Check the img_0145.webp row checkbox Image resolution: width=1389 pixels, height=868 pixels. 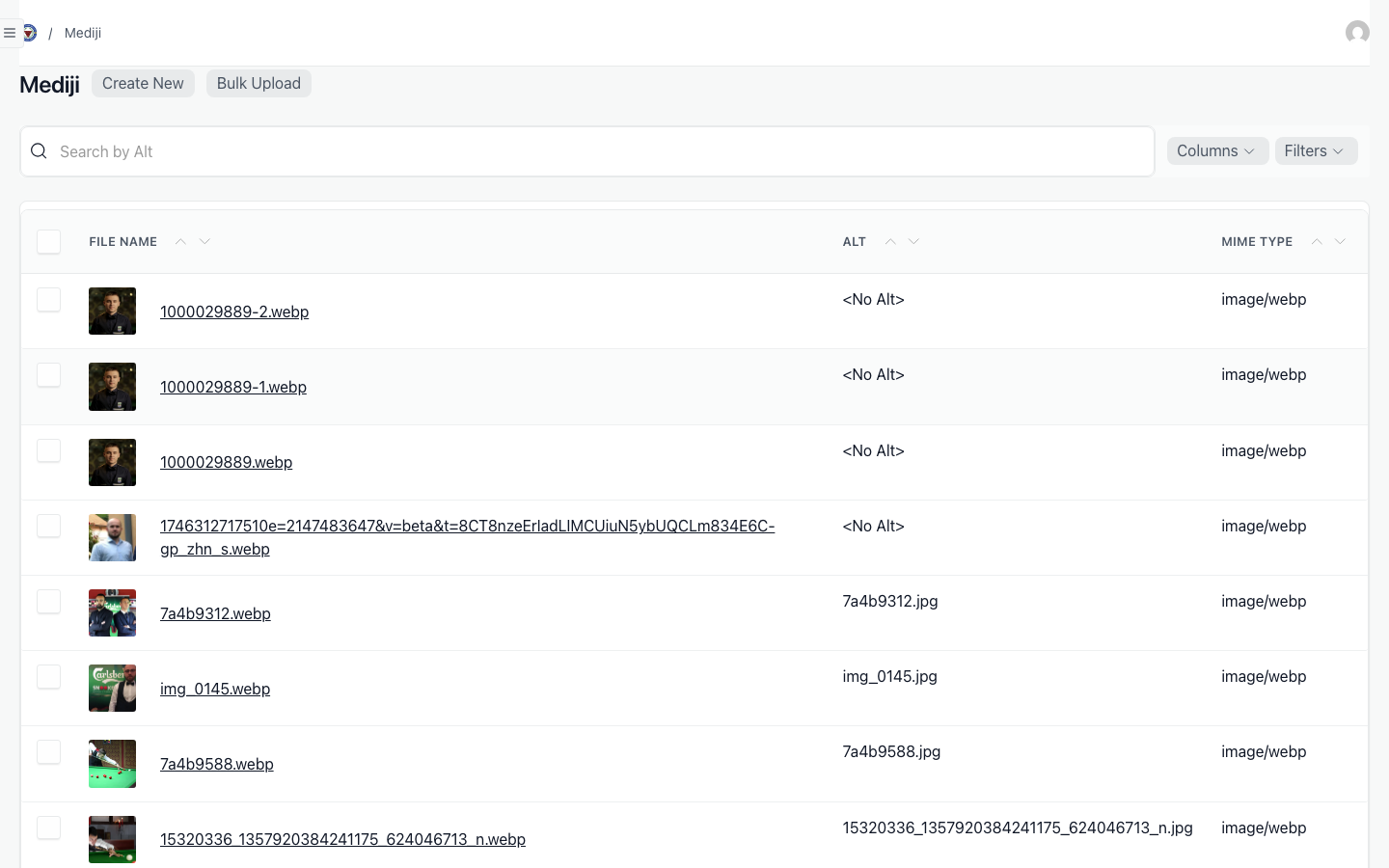48,677
